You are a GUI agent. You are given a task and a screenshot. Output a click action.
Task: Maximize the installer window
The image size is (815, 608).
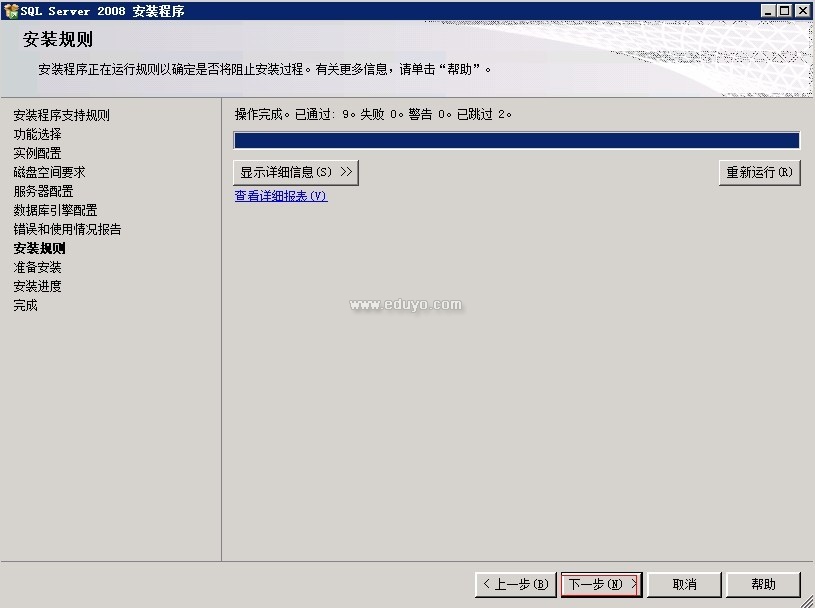click(784, 11)
